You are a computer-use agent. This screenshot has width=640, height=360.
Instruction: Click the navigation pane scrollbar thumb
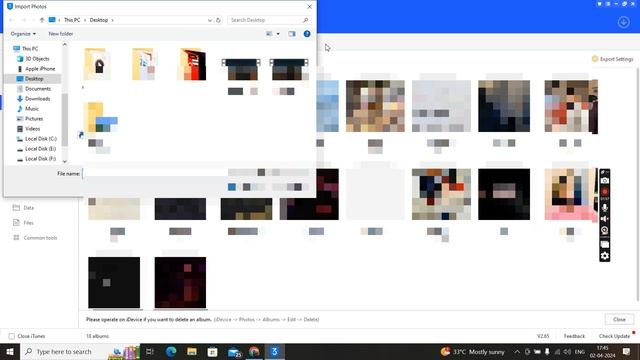coord(64,119)
